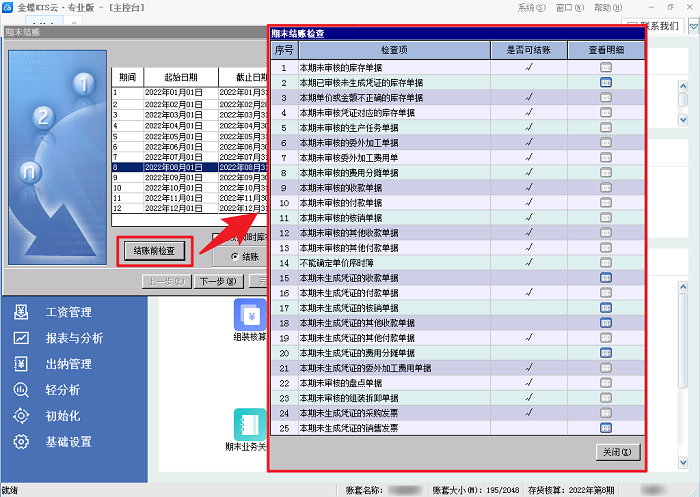
Task: Select the 结账 radio button
Action: point(235,256)
